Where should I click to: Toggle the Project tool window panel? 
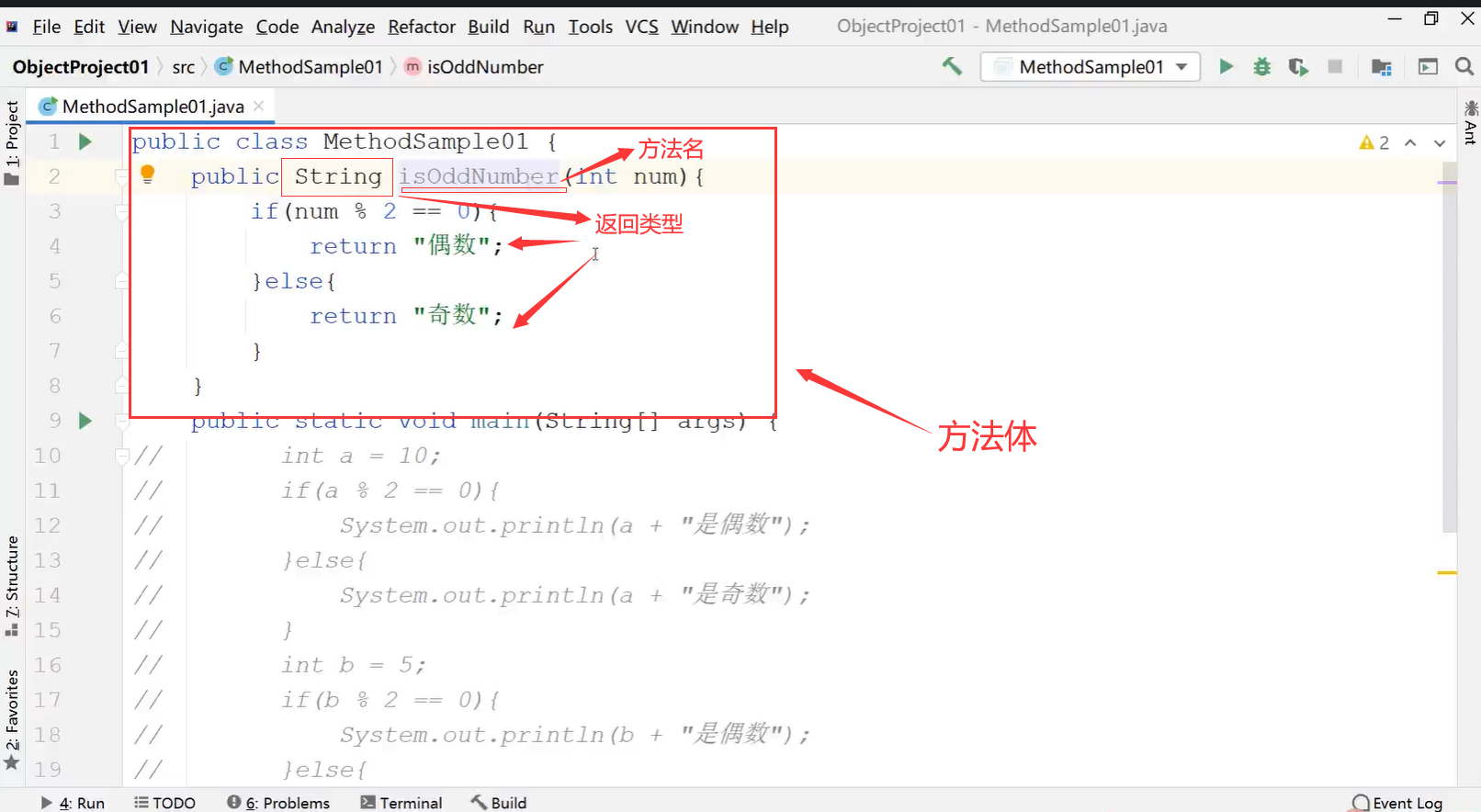click(x=12, y=142)
